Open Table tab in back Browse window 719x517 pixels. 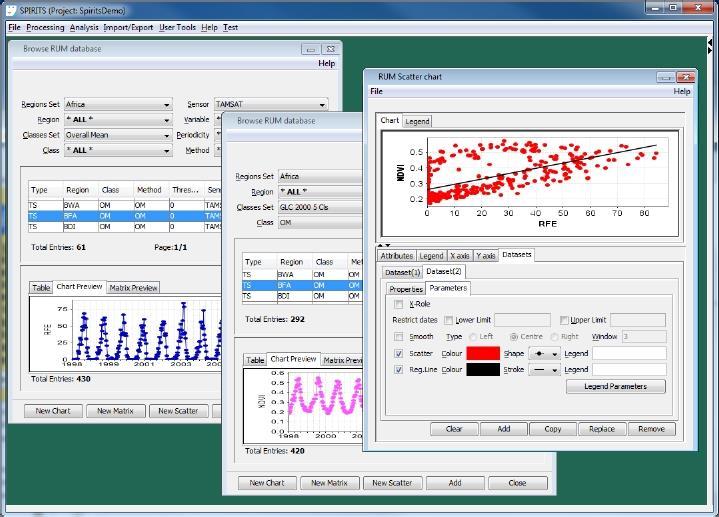click(41, 288)
